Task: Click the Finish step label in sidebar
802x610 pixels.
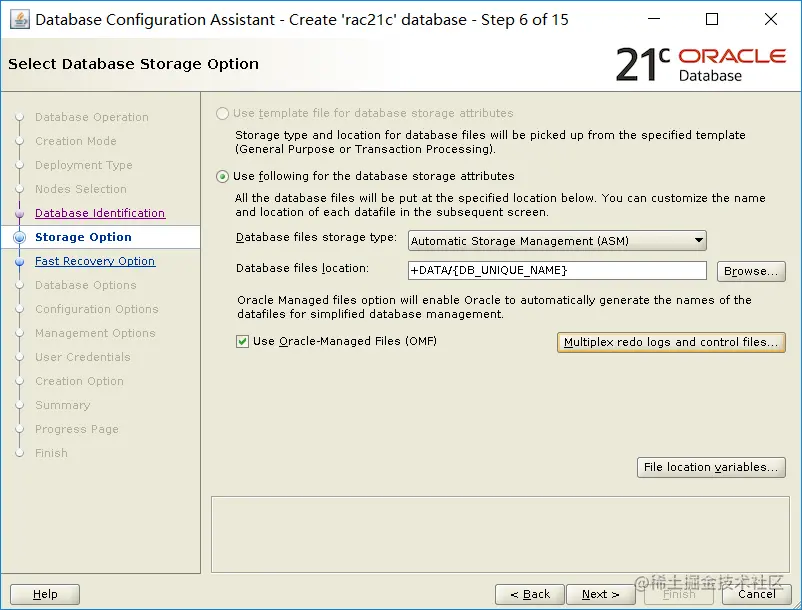Action: click(51, 454)
